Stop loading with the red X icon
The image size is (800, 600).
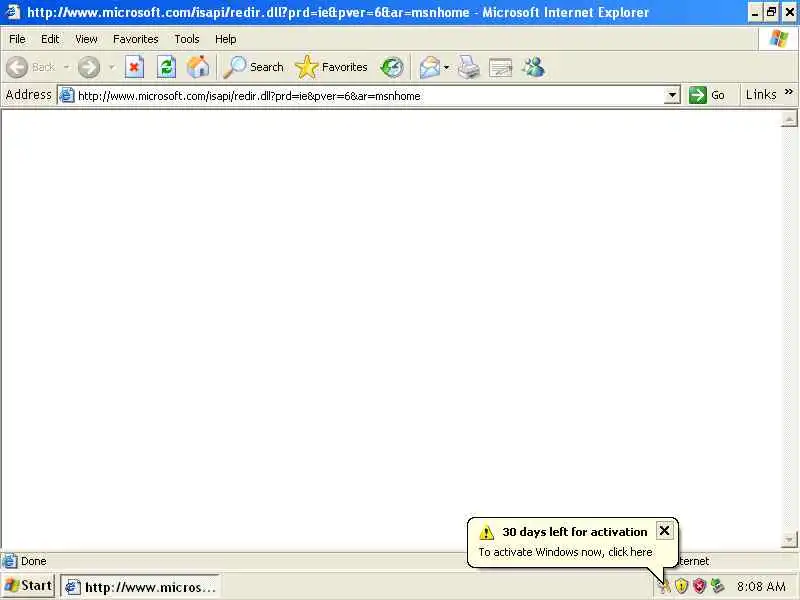[x=134, y=67]
